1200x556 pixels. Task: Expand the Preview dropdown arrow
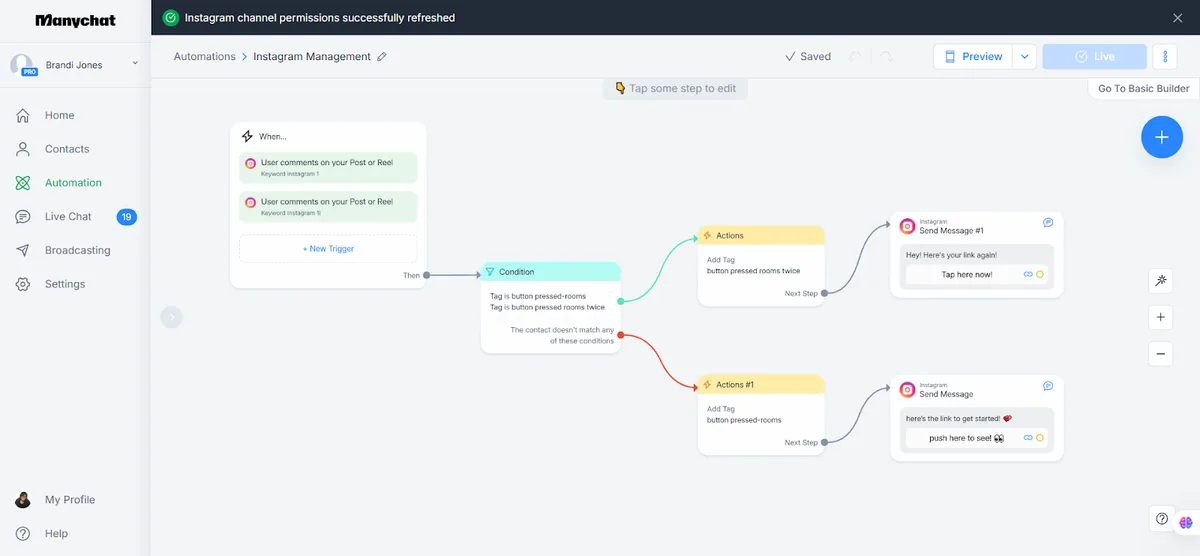tap(1024, 57)
